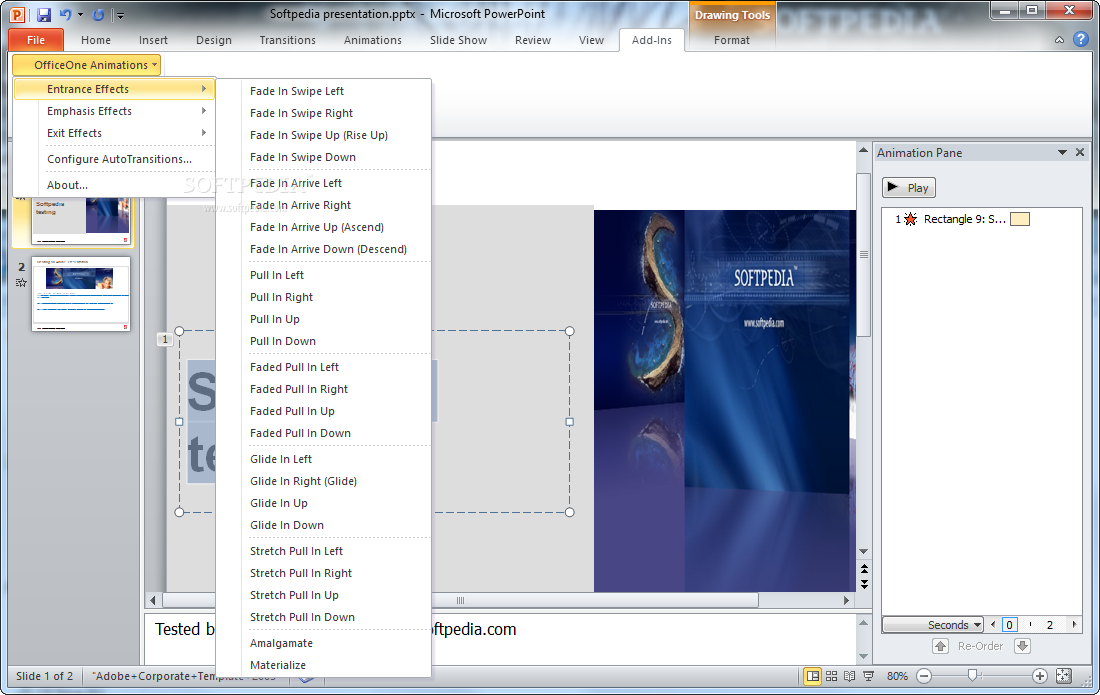Select Glide In Right (Glide) effect
The width and height of the screenshot is (1100, 695).
tap(303, 481)
